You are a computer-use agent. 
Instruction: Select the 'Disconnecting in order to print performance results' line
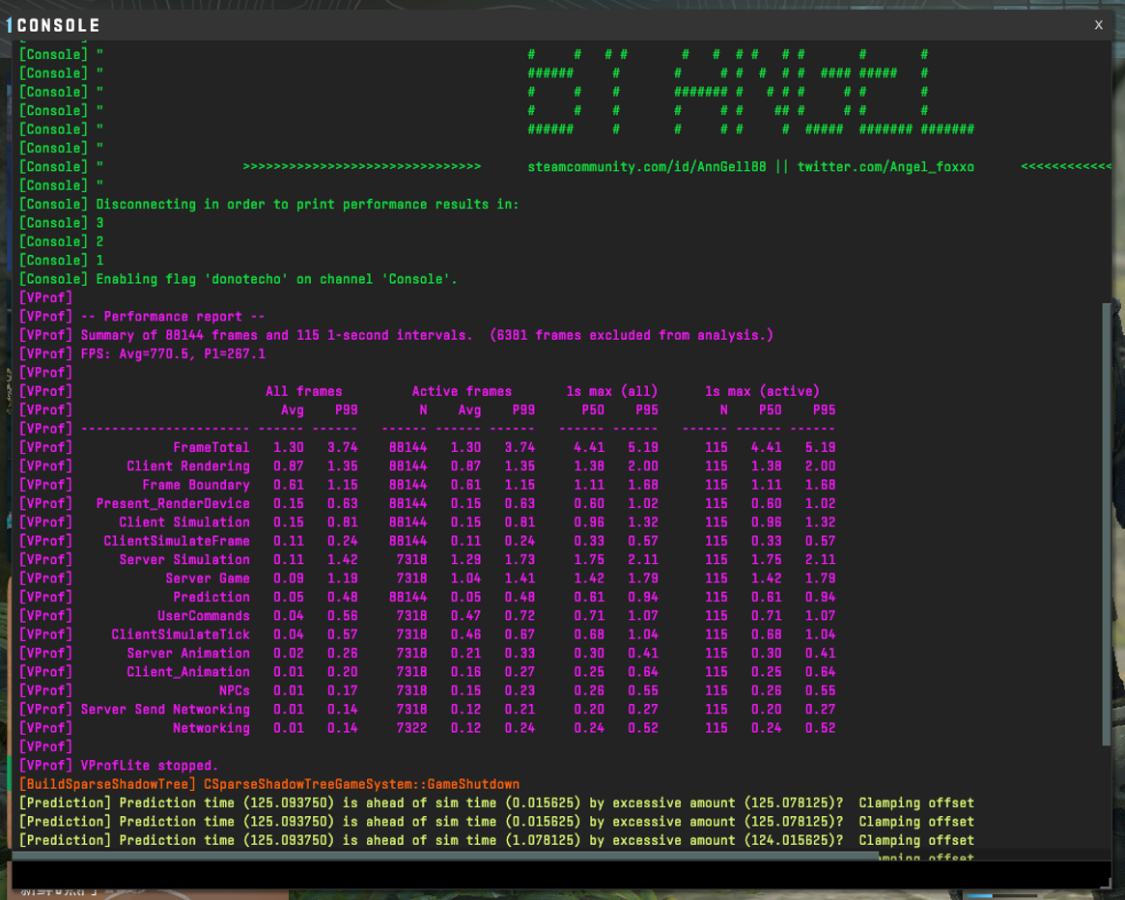coord(268,204)
